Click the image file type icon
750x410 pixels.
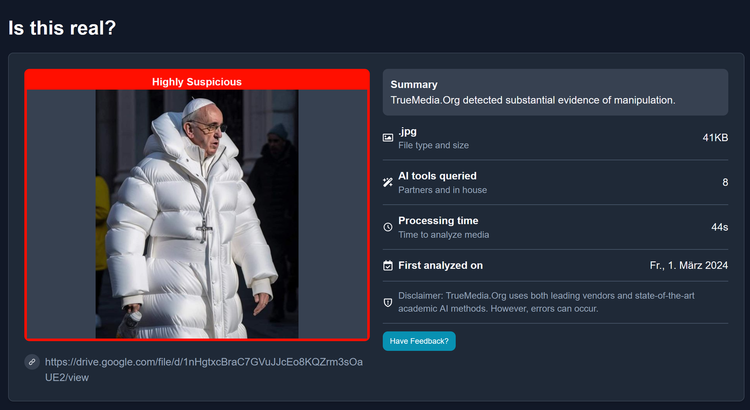(x=388, y=138)
